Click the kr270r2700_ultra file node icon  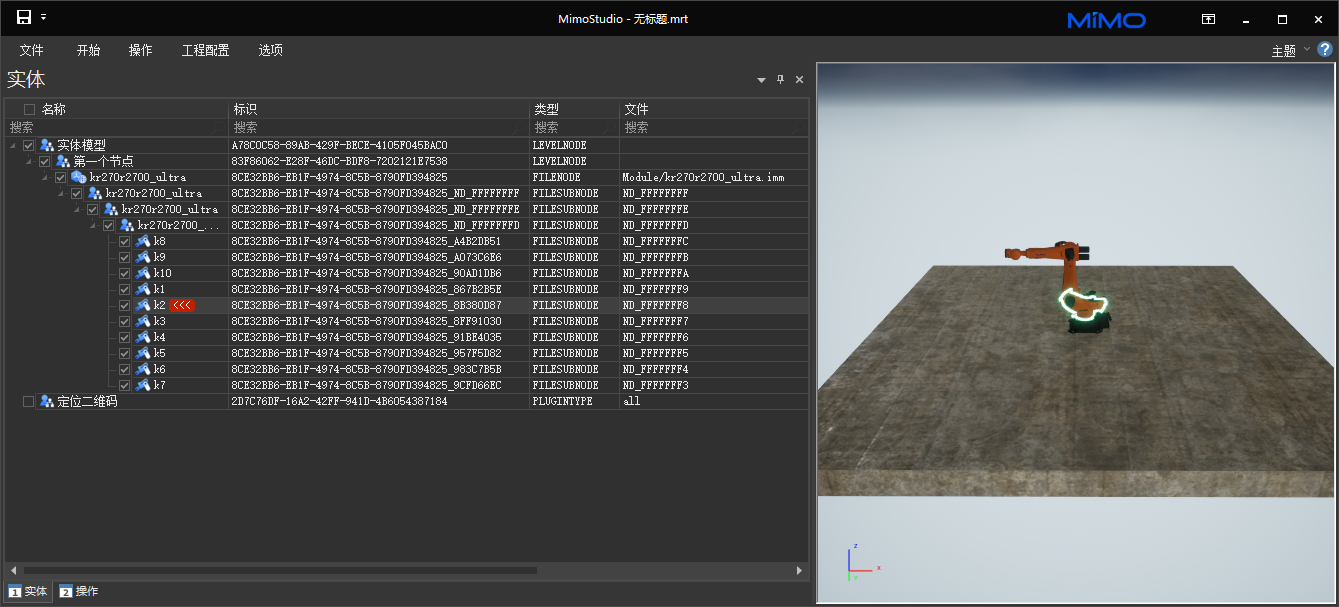click(x=78, y=177)
